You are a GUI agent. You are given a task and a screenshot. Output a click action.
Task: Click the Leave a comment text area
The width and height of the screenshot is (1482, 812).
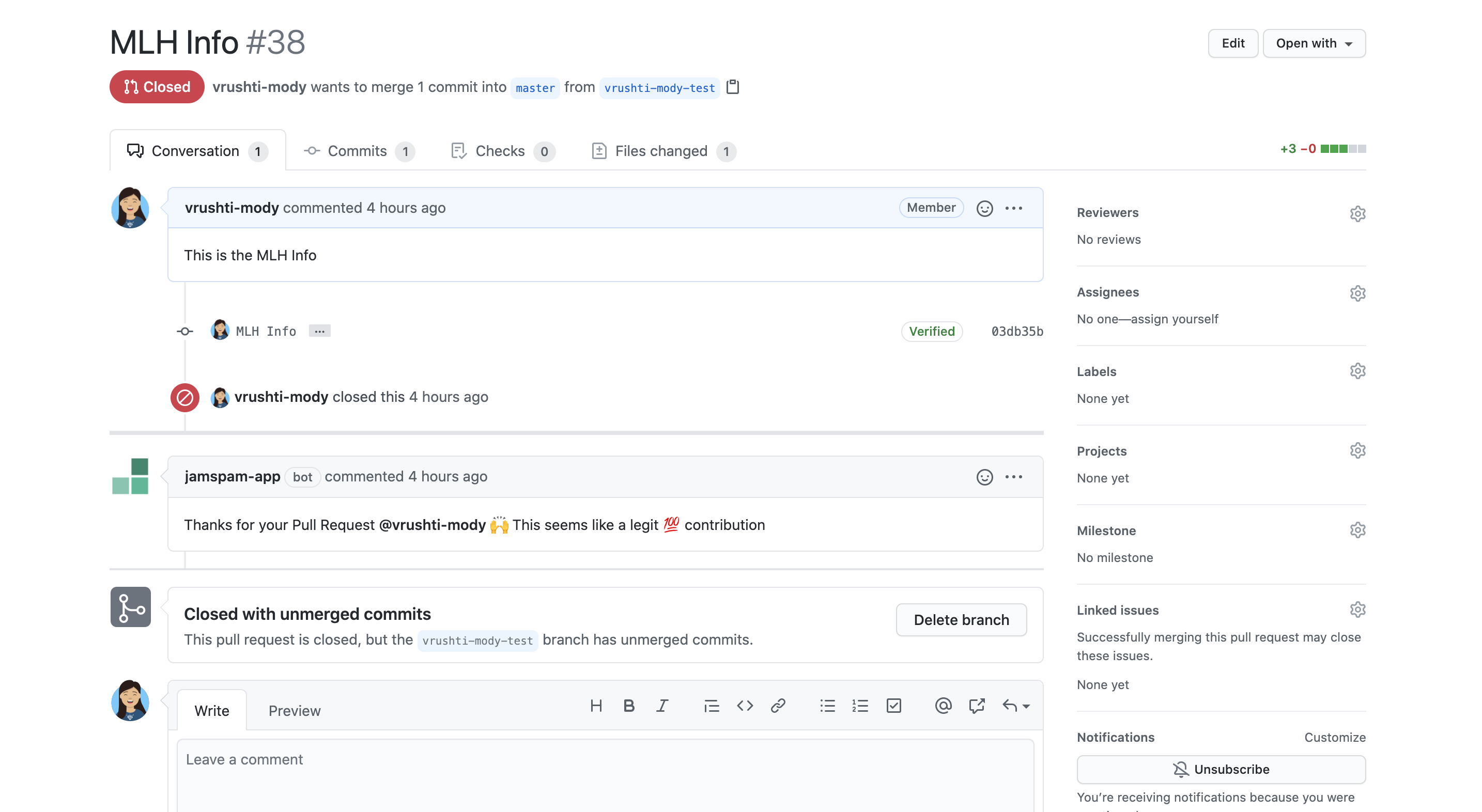(604, 773)
